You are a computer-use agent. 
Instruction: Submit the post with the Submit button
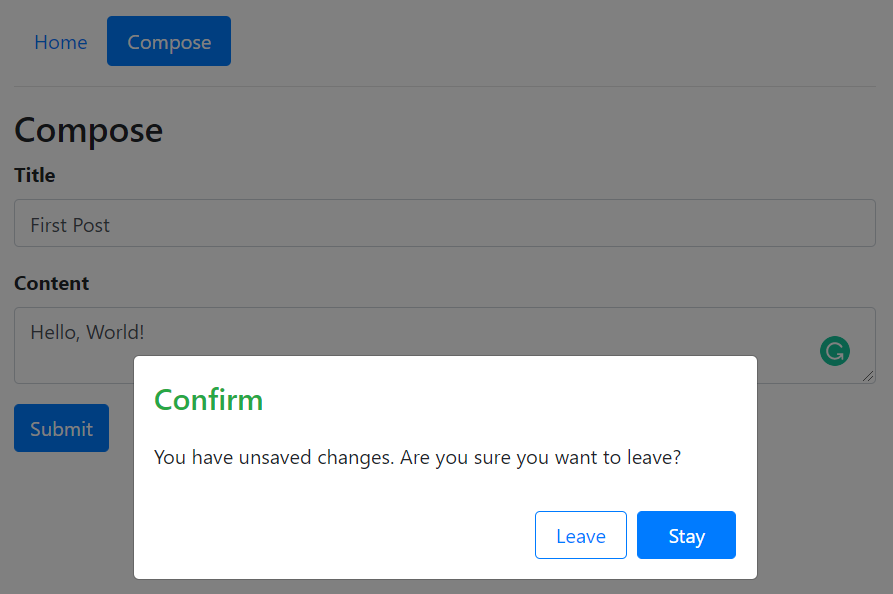tap(61, 428)
